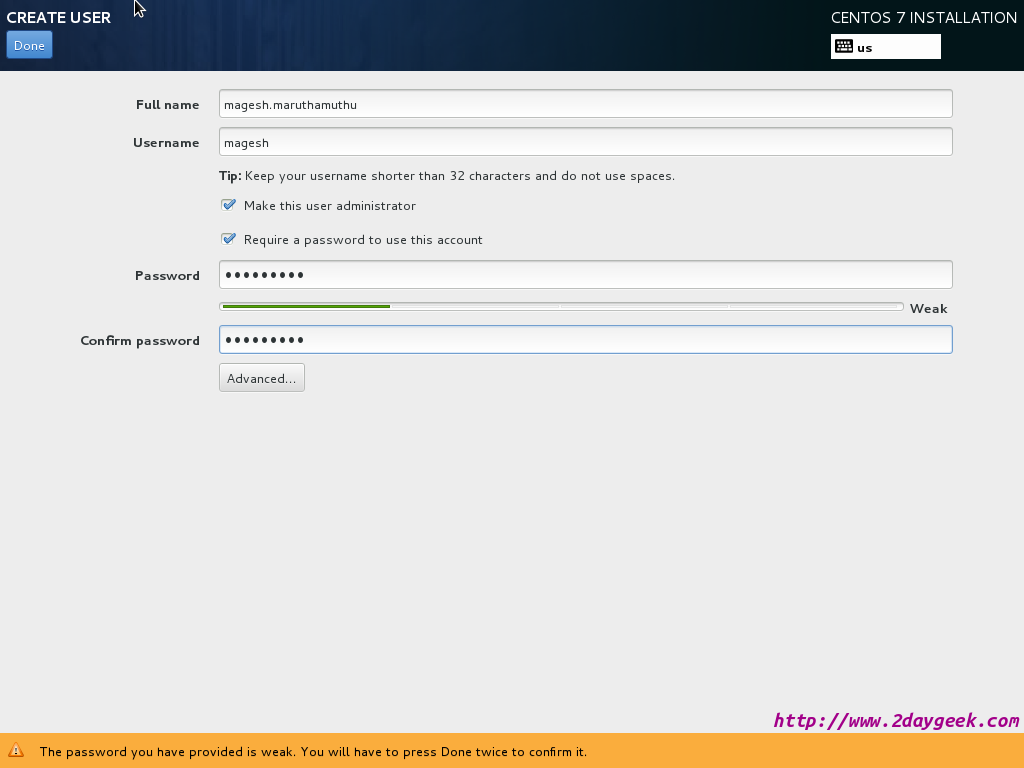1024x768 pixels.
Task: Click the Make this user administrator label
Action: 330,206
